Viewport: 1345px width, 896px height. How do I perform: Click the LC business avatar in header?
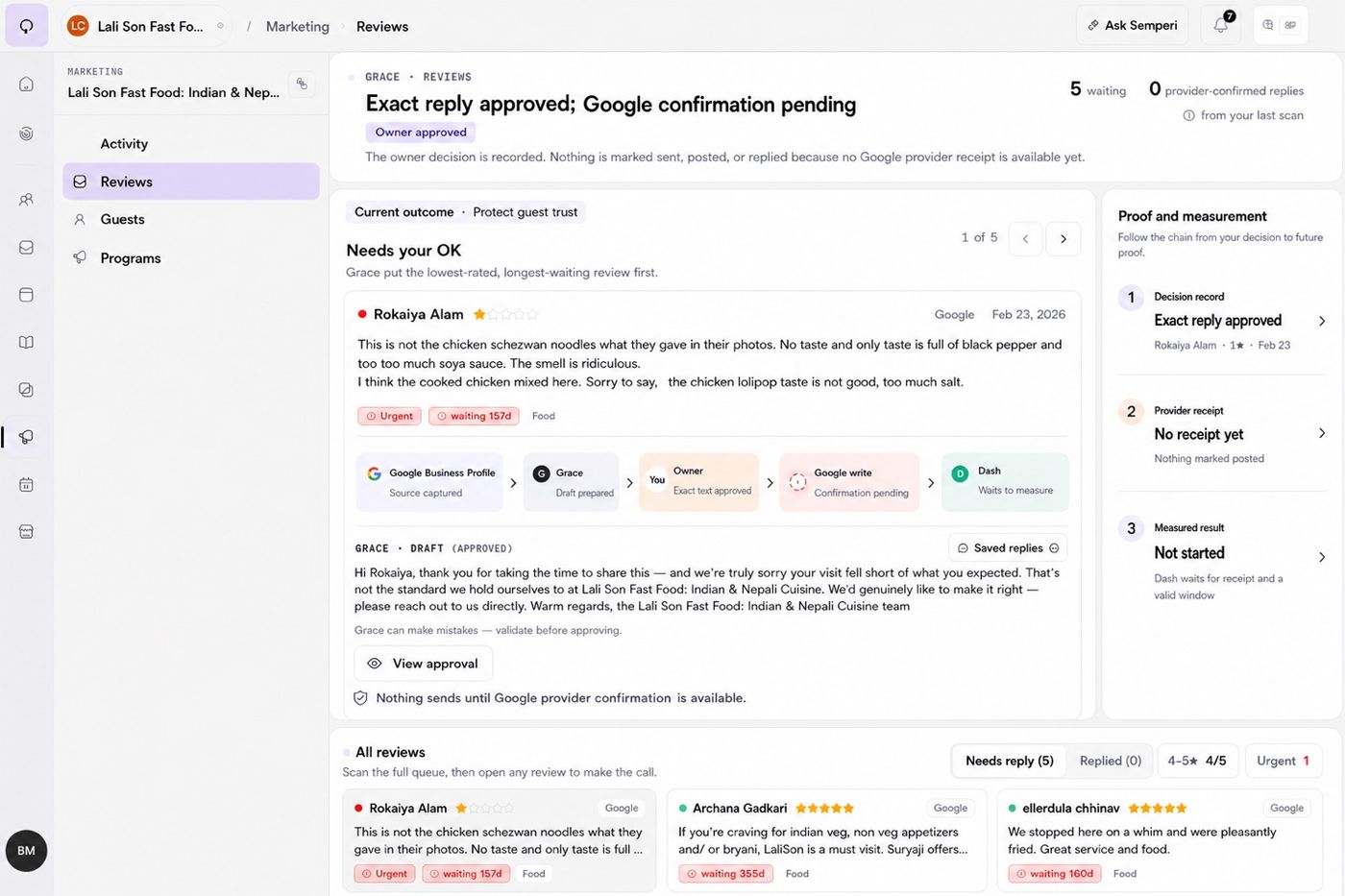coord(78,26)
